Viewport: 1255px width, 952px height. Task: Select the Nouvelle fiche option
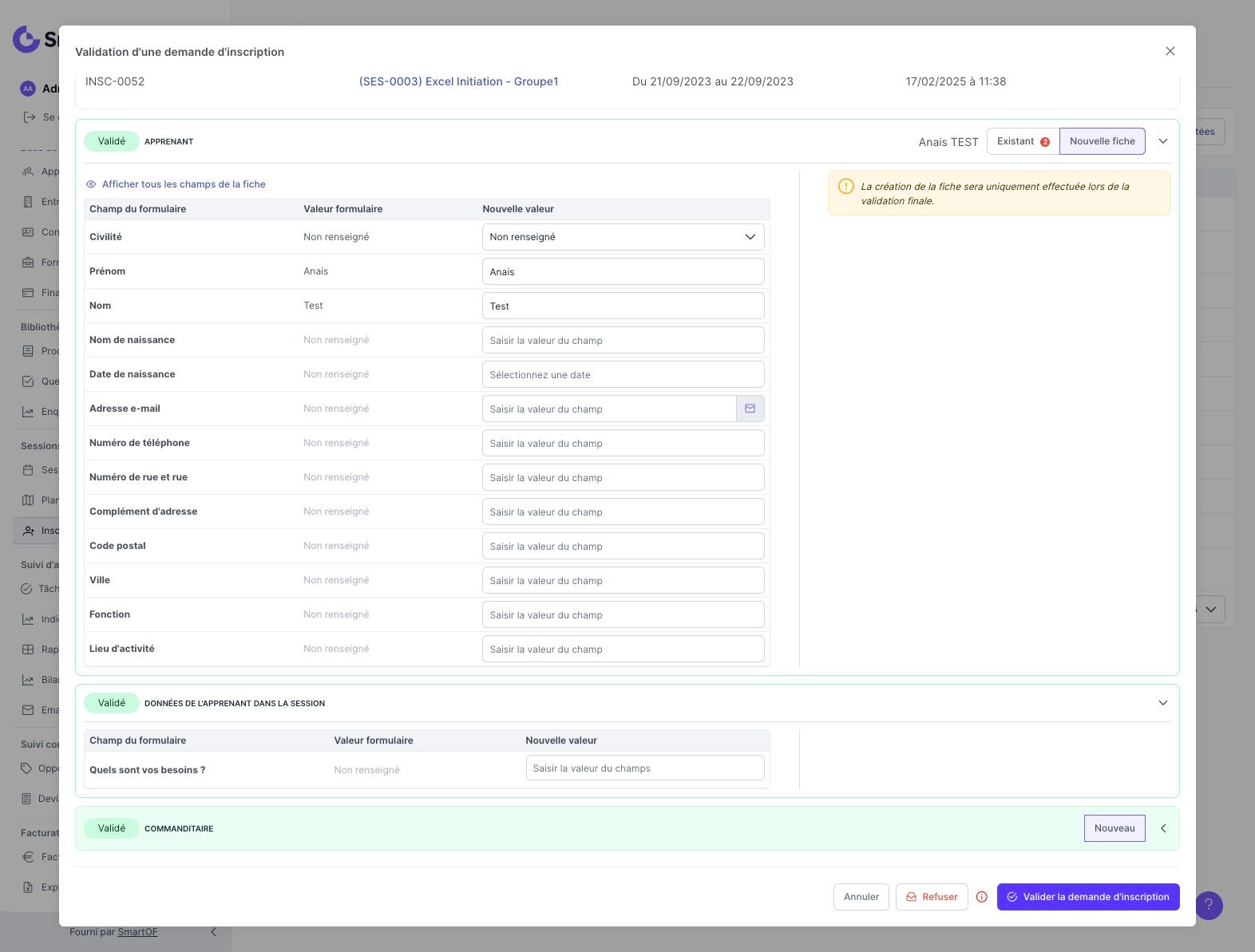pos(1103,141)
